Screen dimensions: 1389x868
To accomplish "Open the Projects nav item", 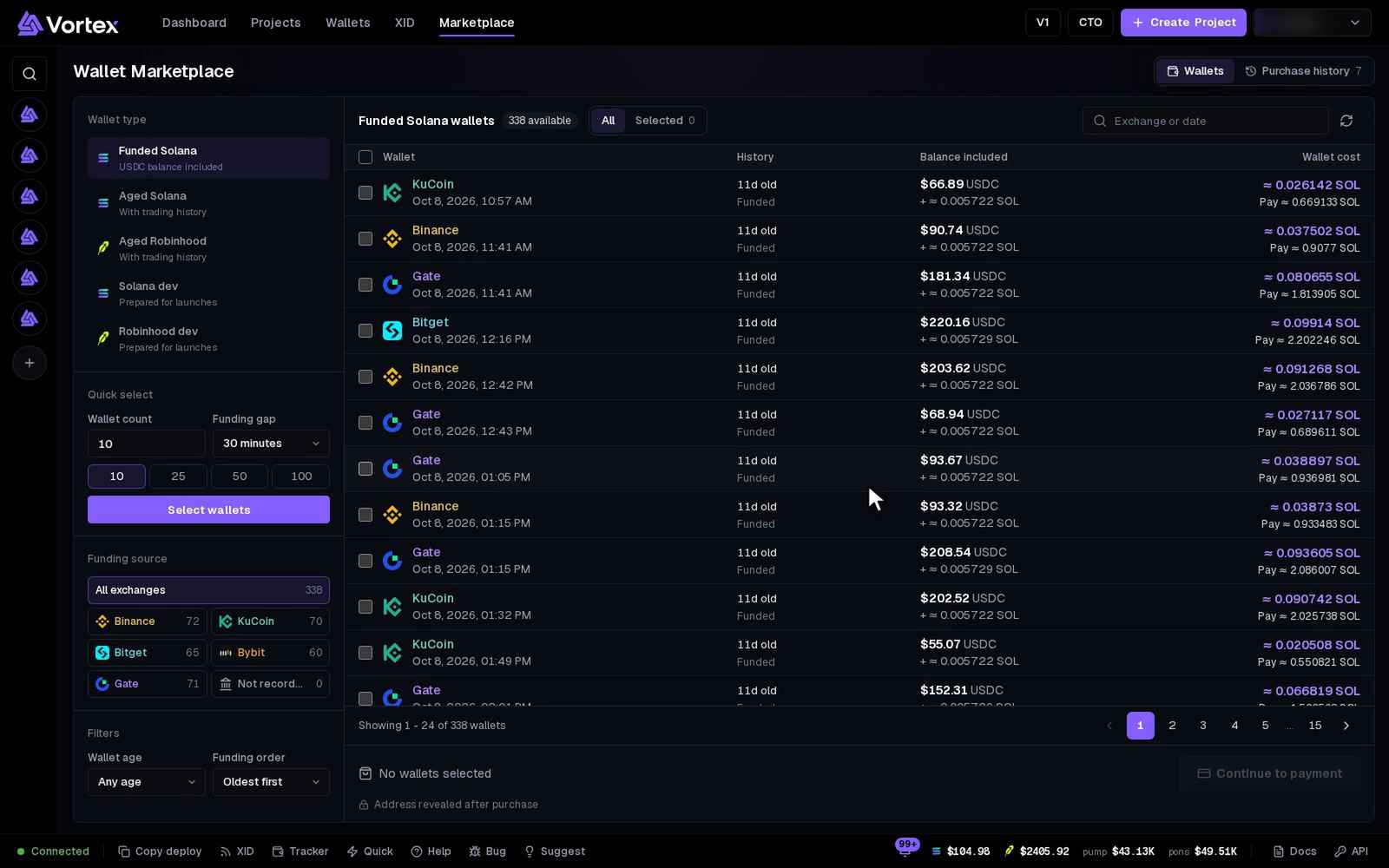I will (276, 23).
